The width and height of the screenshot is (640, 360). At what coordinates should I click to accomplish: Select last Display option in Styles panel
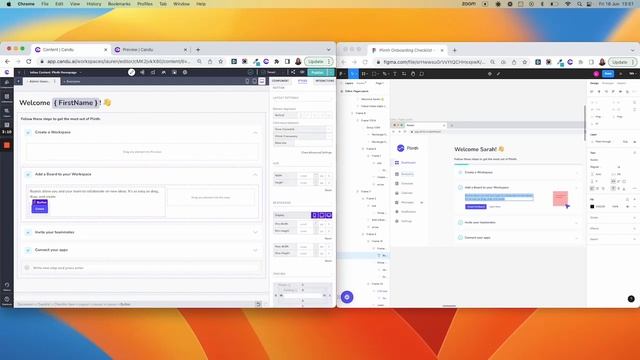(x=329, y=215)
